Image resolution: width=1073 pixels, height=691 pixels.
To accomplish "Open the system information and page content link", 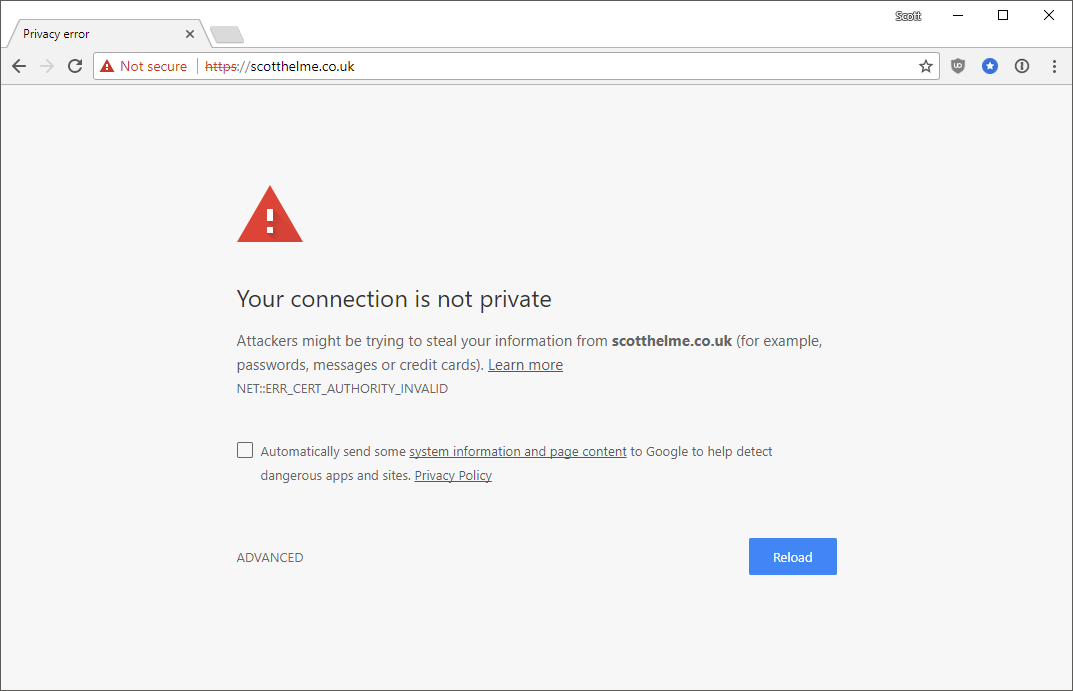I will coord(518,451).
